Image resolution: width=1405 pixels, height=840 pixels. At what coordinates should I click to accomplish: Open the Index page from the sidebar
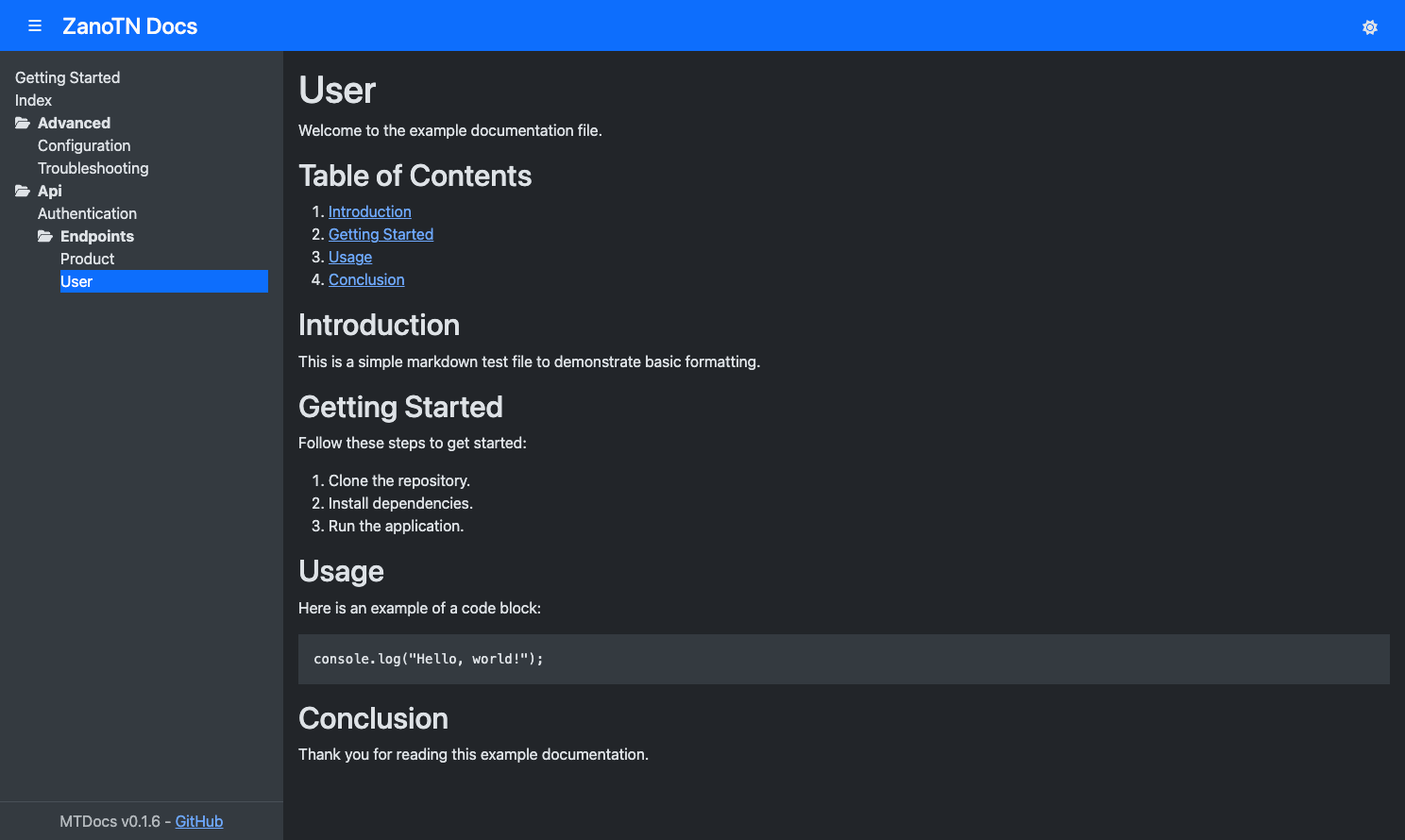tap(33, 100)
